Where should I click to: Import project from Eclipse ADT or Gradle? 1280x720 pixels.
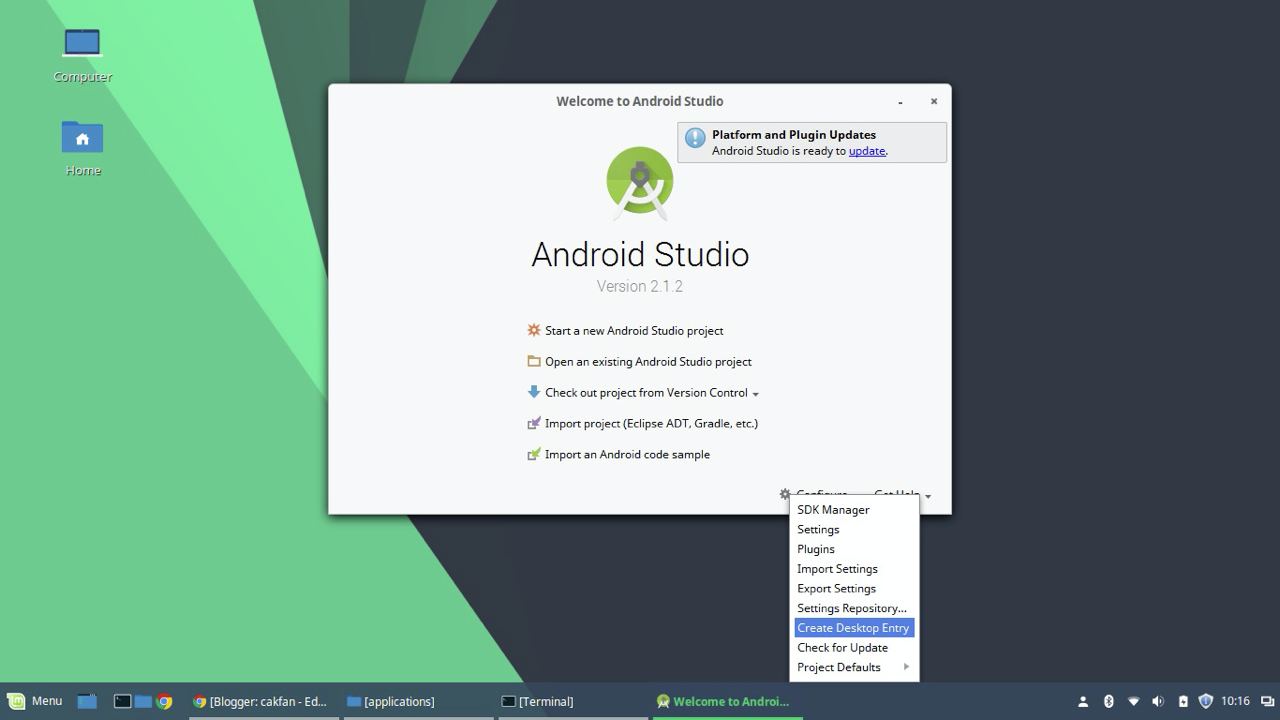[651, 423]
